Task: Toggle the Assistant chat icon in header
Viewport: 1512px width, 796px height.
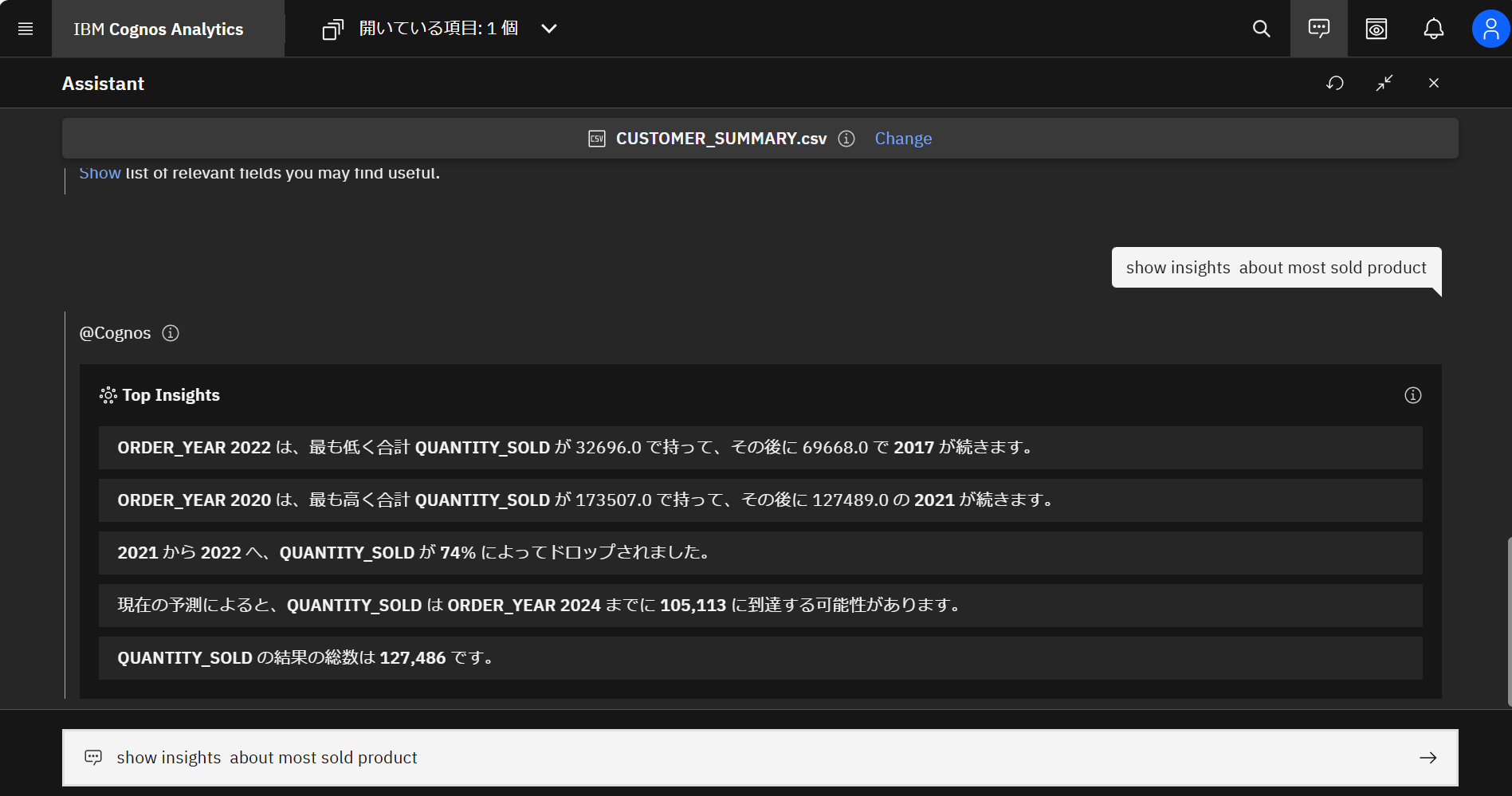Action: tap(1319, 29)
